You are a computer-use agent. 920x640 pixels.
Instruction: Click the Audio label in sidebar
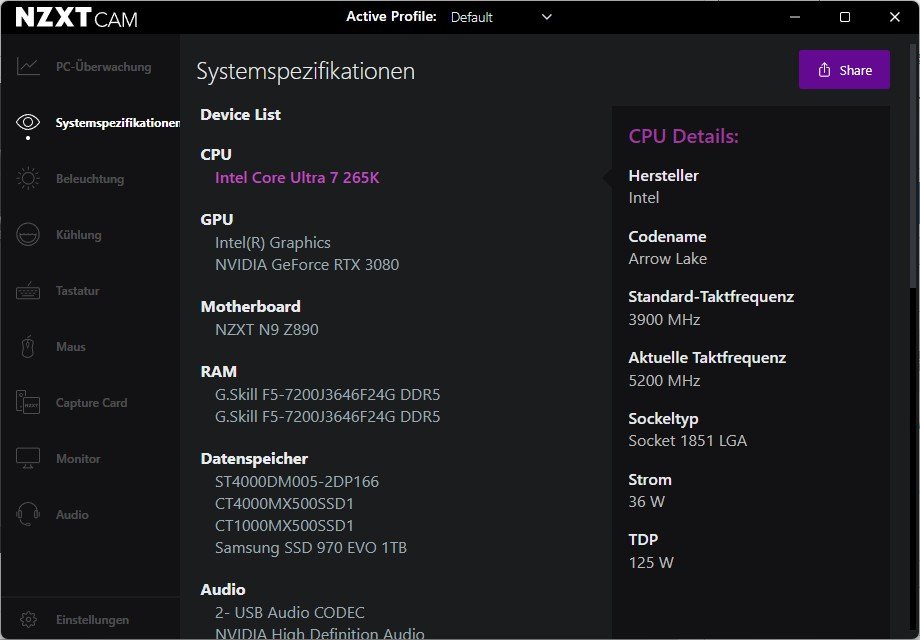coord(72,515)
